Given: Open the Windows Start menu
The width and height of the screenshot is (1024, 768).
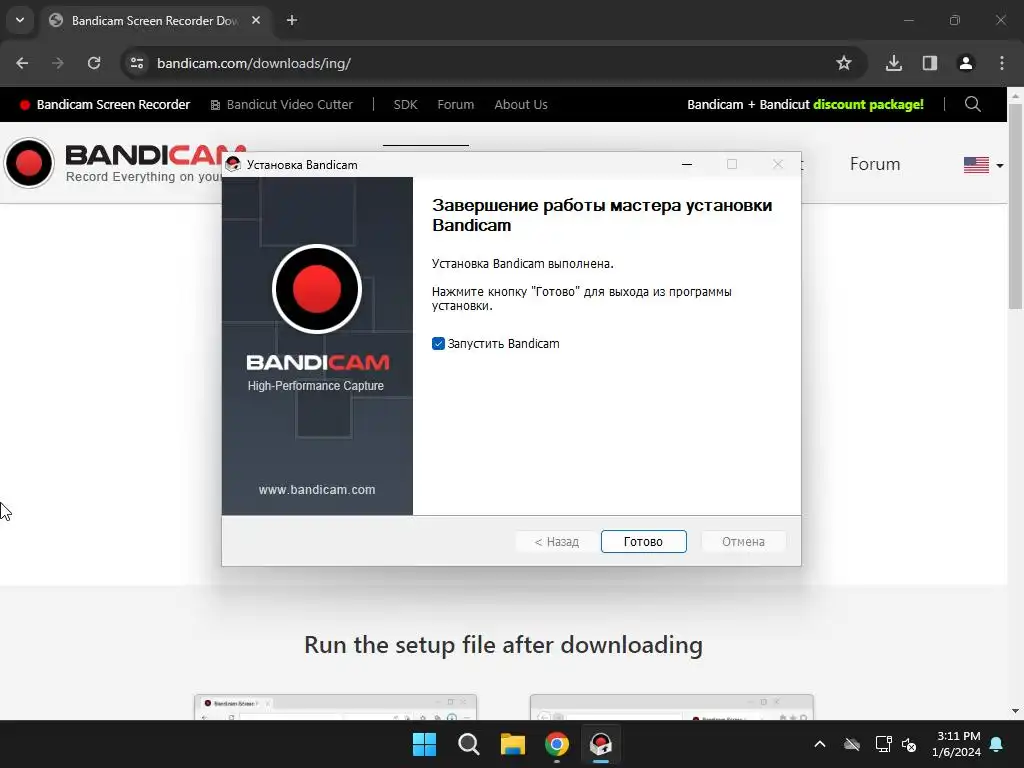Looking at the screenshot, I should pyautogui.click(x=424, y=744).
